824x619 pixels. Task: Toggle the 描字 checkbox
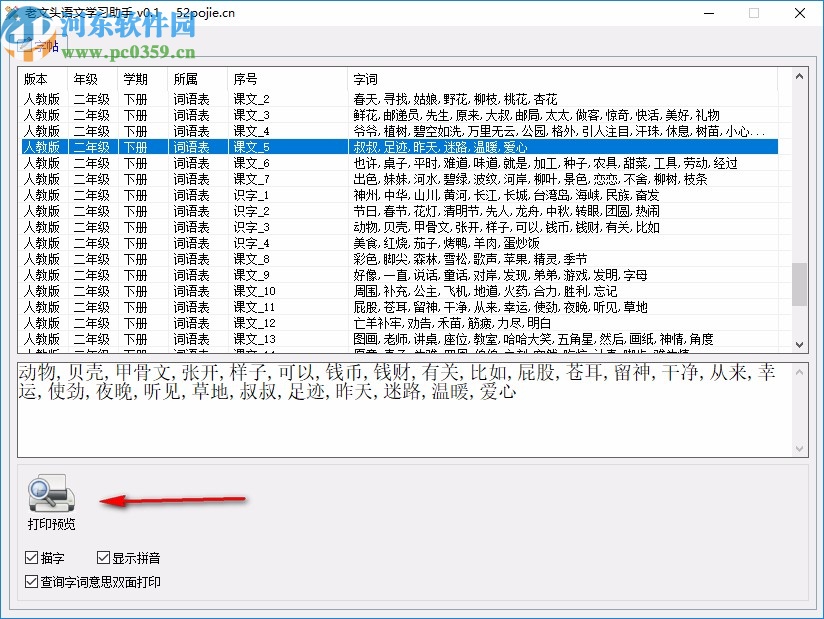click(44, 558)
